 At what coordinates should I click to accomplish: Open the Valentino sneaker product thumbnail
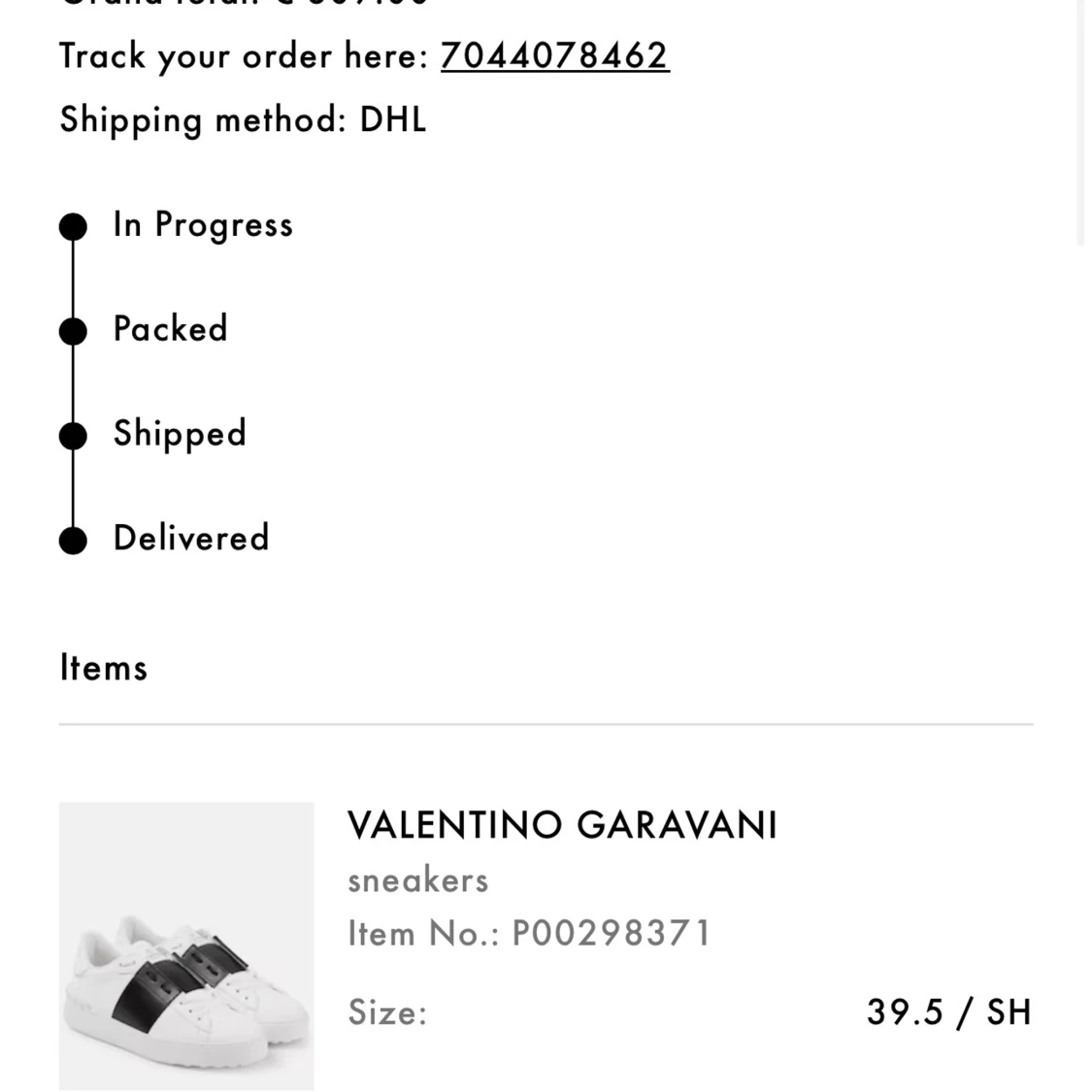coord(186,946)
